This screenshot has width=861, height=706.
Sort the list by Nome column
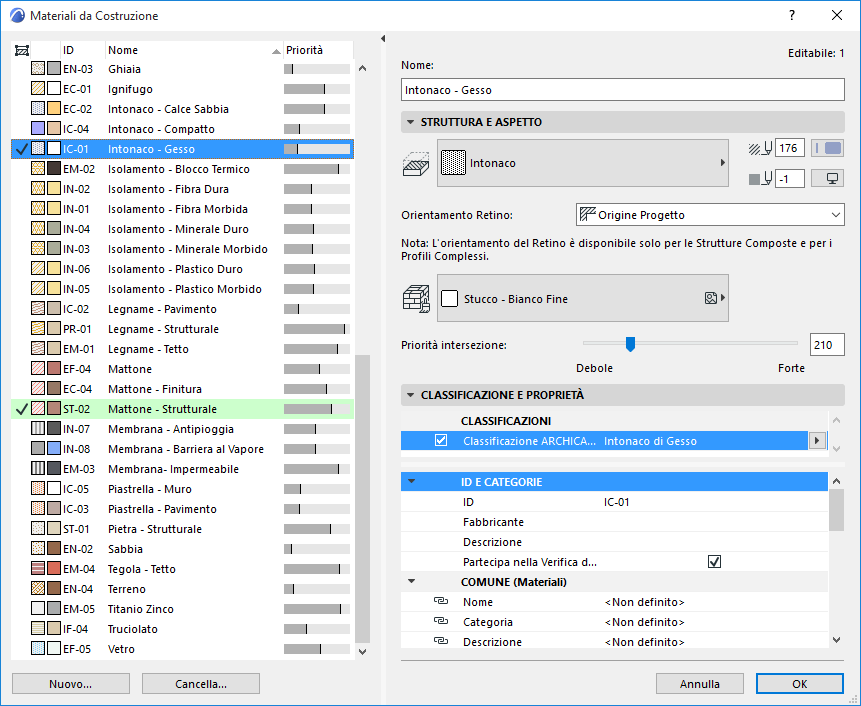click(194, 50)
